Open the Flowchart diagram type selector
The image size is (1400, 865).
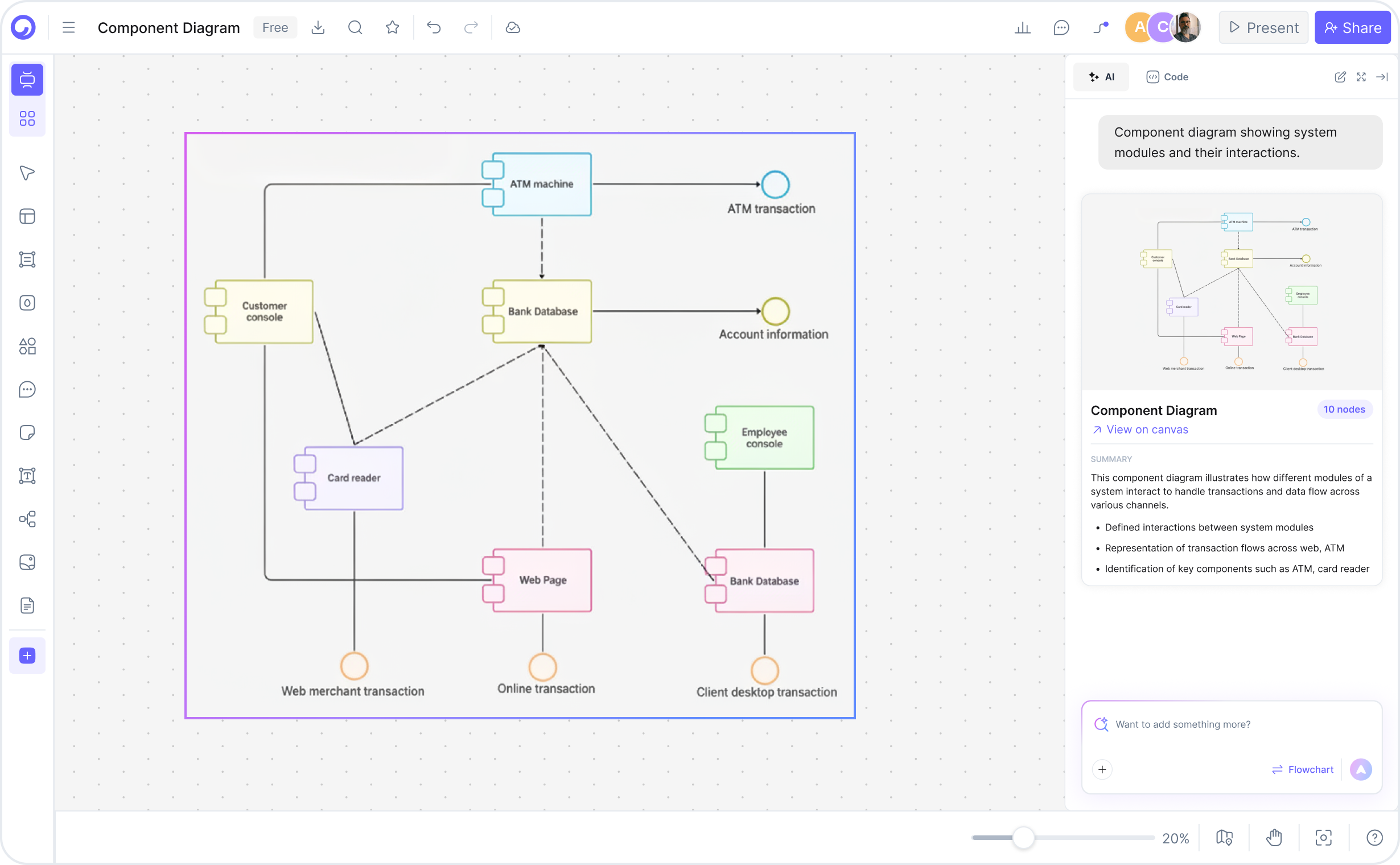(x=1303, y=770)
